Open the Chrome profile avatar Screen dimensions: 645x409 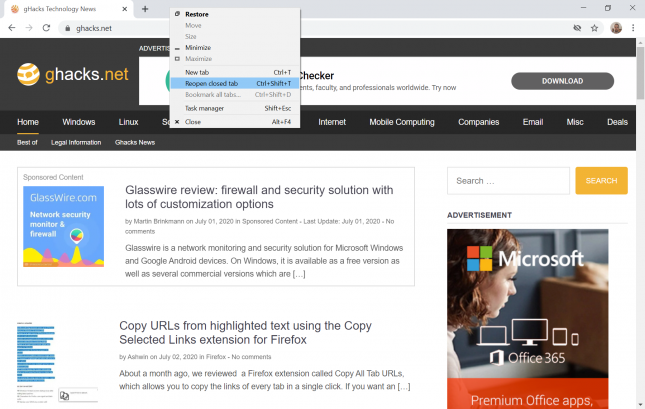click(616, 28)
